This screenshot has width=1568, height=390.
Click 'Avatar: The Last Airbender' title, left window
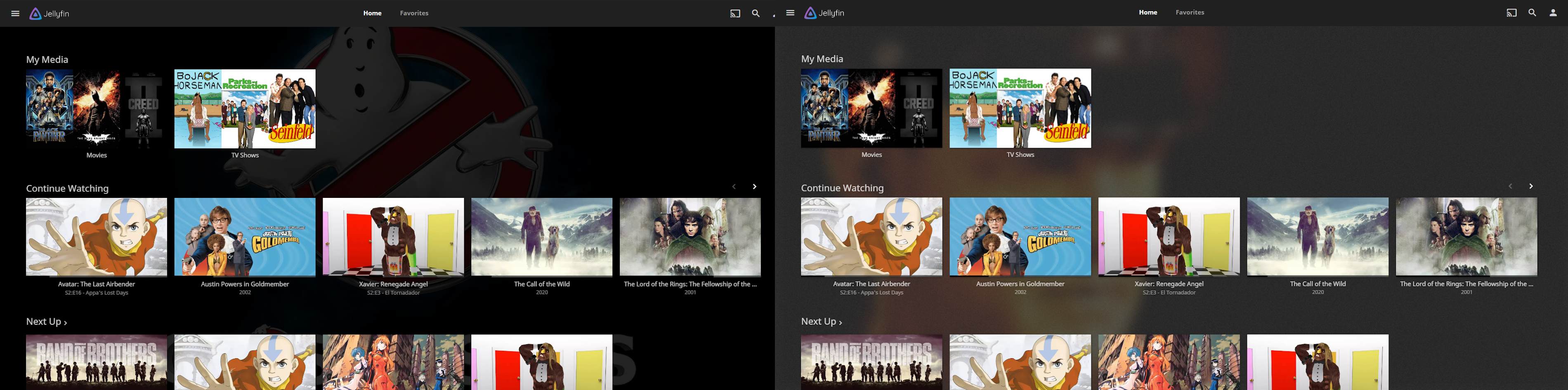96,284
